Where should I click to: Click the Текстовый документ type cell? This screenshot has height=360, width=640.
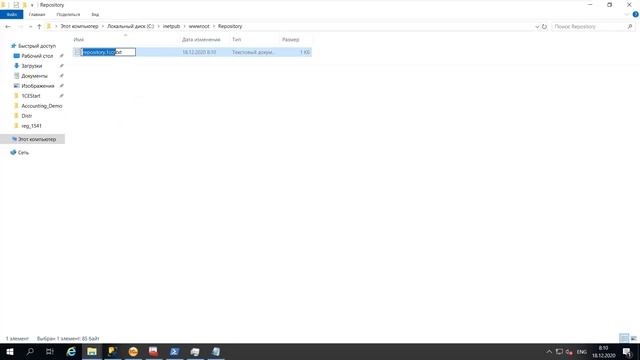[253, 52]
